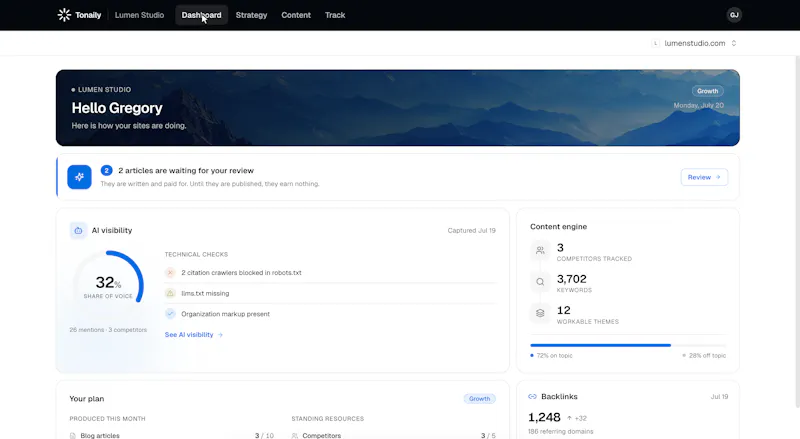
Task: Click 'Organization markup present' row
Action: [x=331, y=314]
